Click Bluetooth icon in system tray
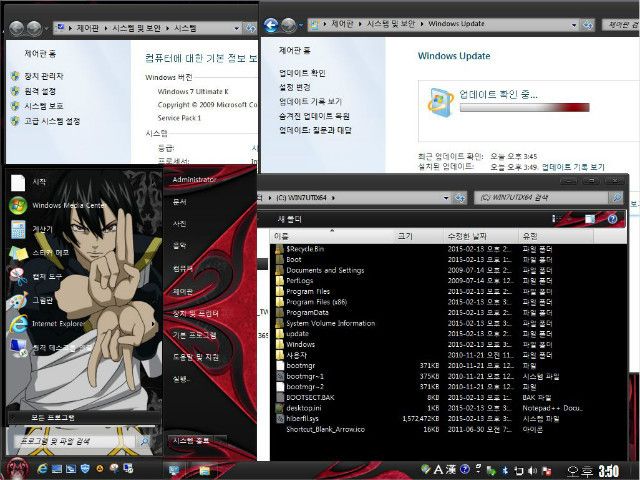This screenshot has height=480, width=640. [x=505, y=470]
